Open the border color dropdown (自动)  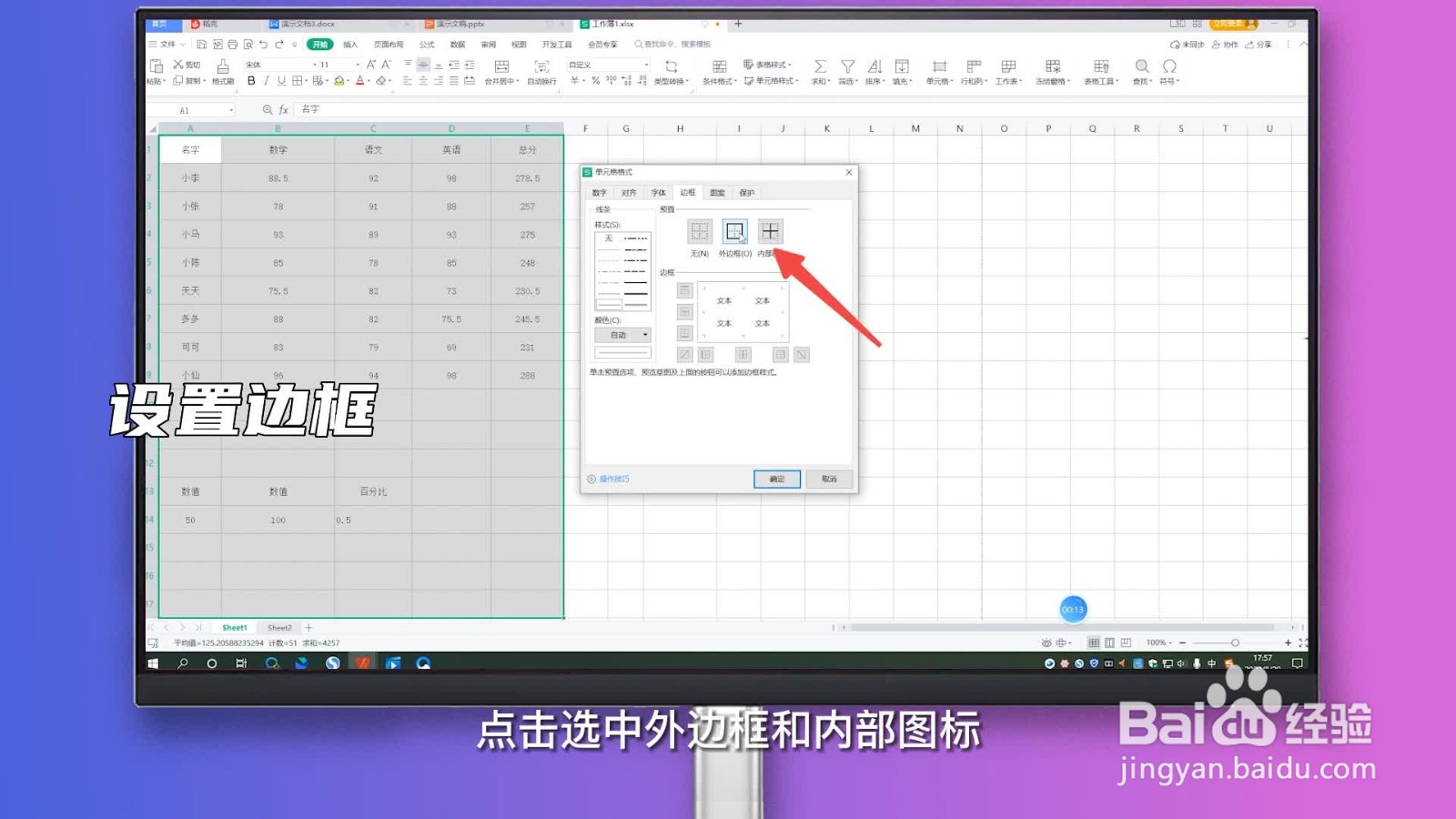pos(622,335)
